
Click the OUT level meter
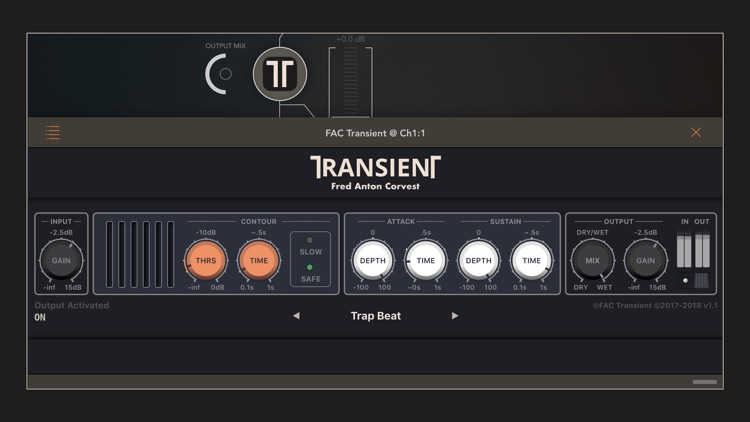pyautogui.click(x=702, y=249)
